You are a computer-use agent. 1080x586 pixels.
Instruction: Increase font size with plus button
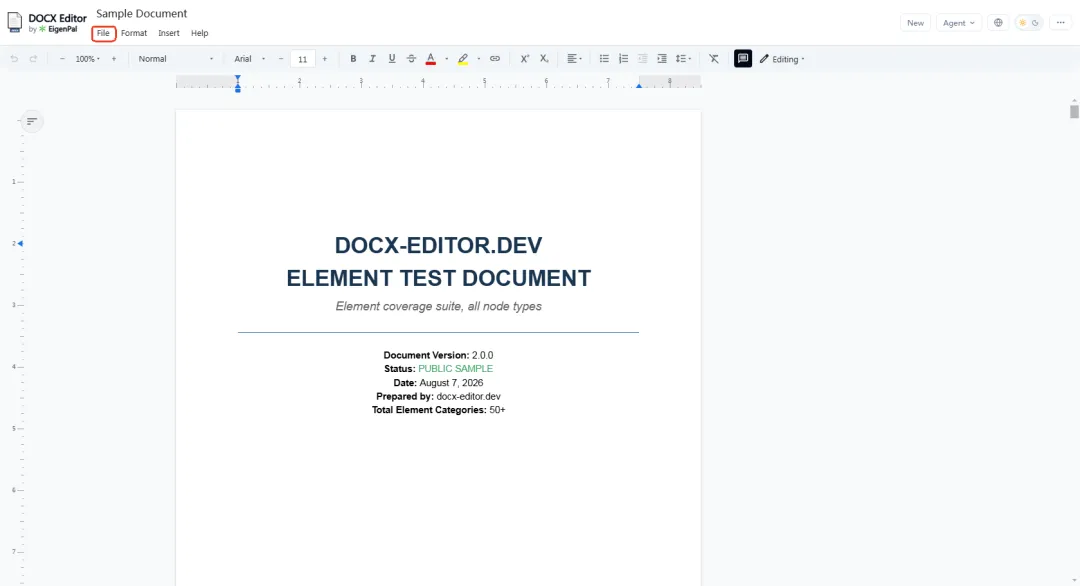pos(324,59)
